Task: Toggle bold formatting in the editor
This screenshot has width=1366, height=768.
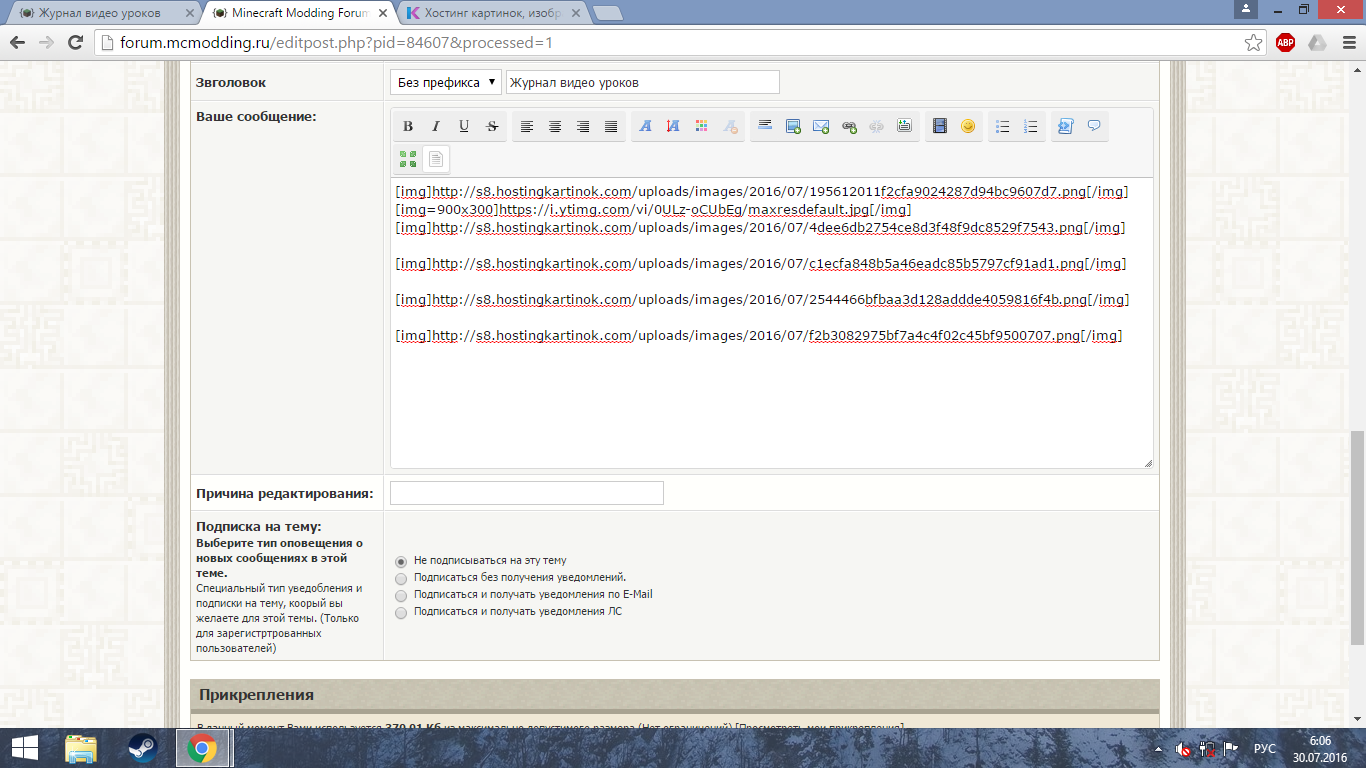Action: tap(408, 126)
